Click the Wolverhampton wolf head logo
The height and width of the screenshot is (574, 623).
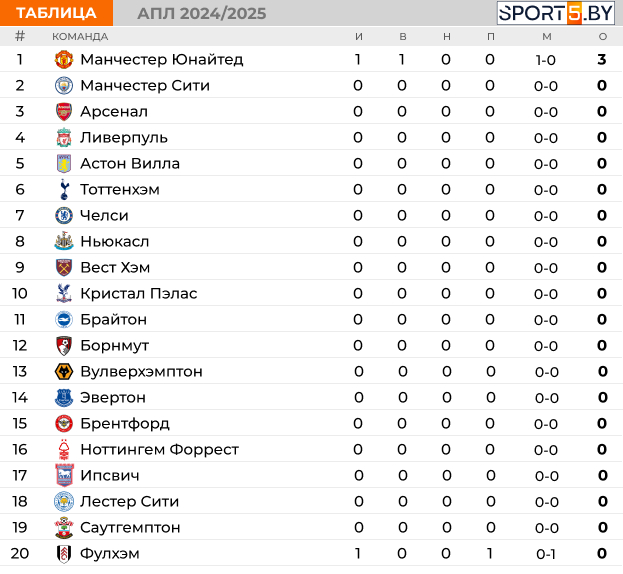[x=64, y=372]
